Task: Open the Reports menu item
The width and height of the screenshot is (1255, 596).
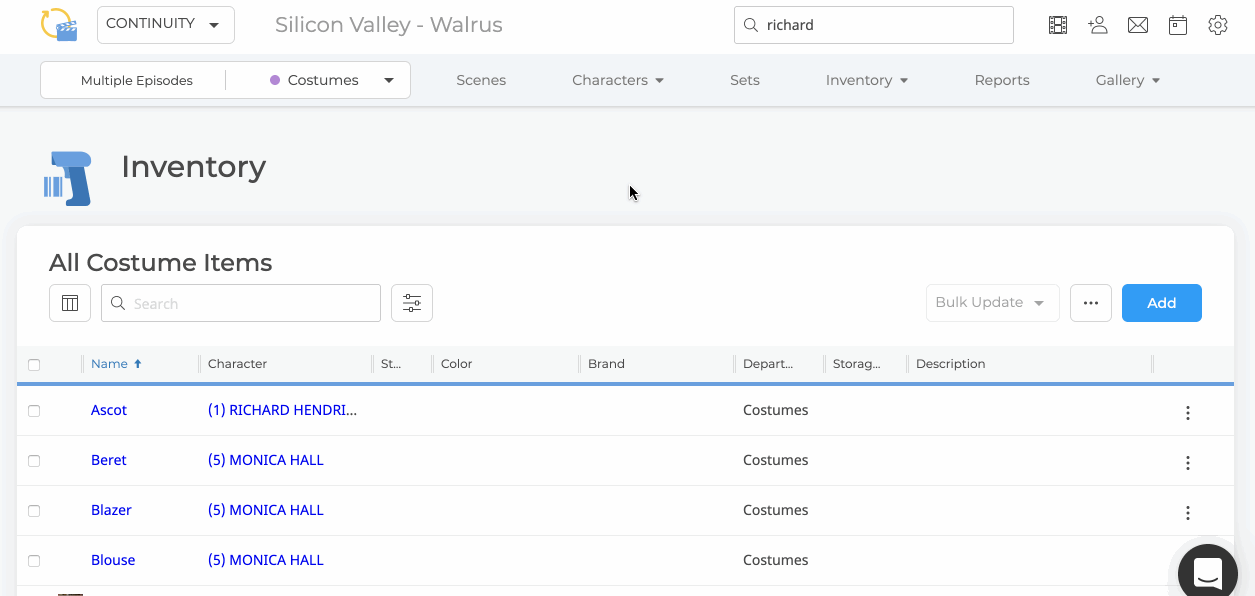Action: [1002, 79]
